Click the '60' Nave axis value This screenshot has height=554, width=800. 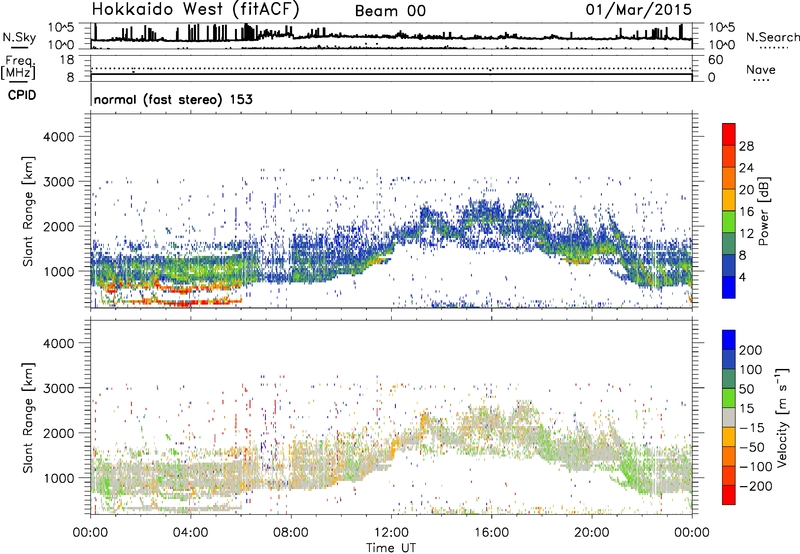tap(715, 60)
